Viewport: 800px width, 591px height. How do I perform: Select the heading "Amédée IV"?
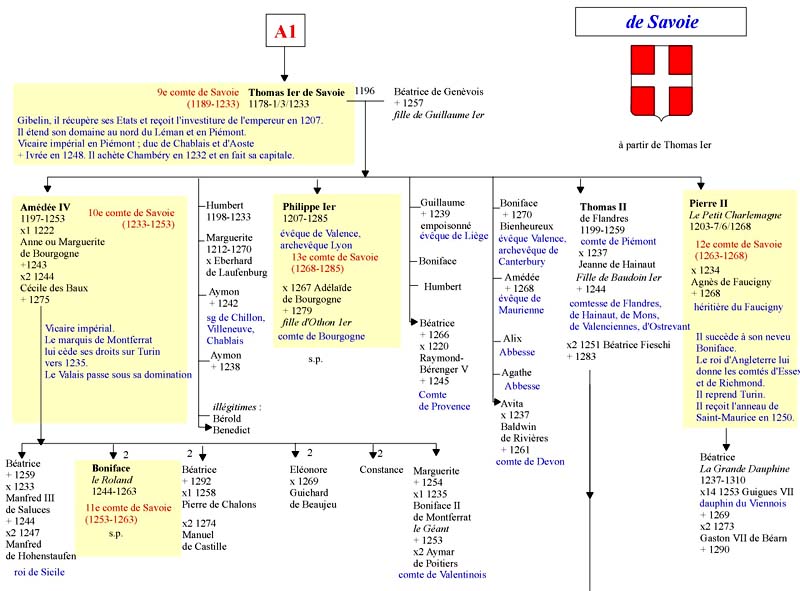[x=45, y=207]
